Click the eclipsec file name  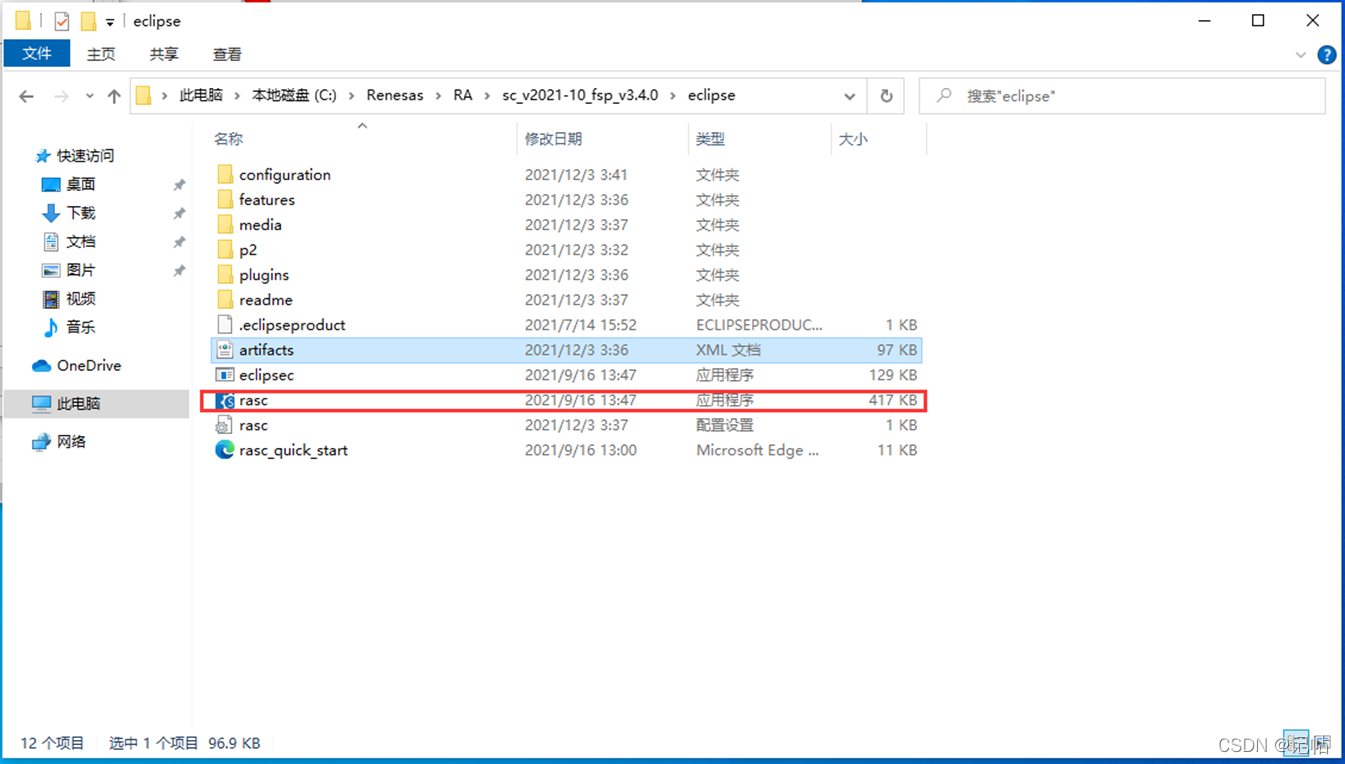pyautogui.click(x=266, y=375)
